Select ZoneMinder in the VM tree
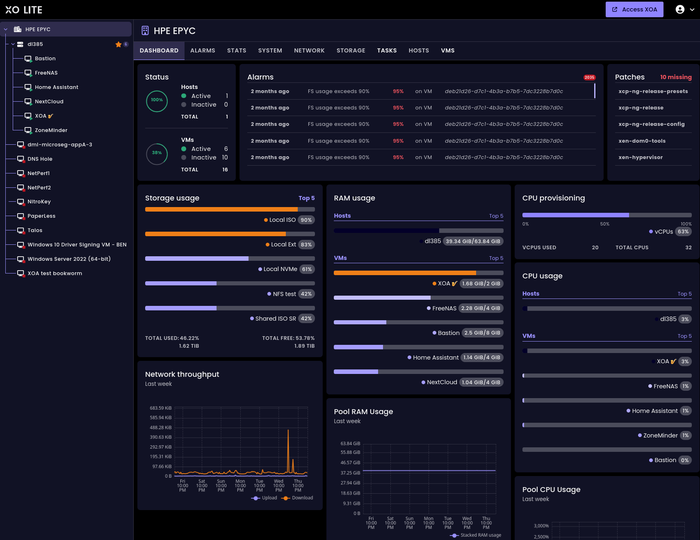Screen dimensions: 700x540 pyautogui.click(x=51, y=130)
